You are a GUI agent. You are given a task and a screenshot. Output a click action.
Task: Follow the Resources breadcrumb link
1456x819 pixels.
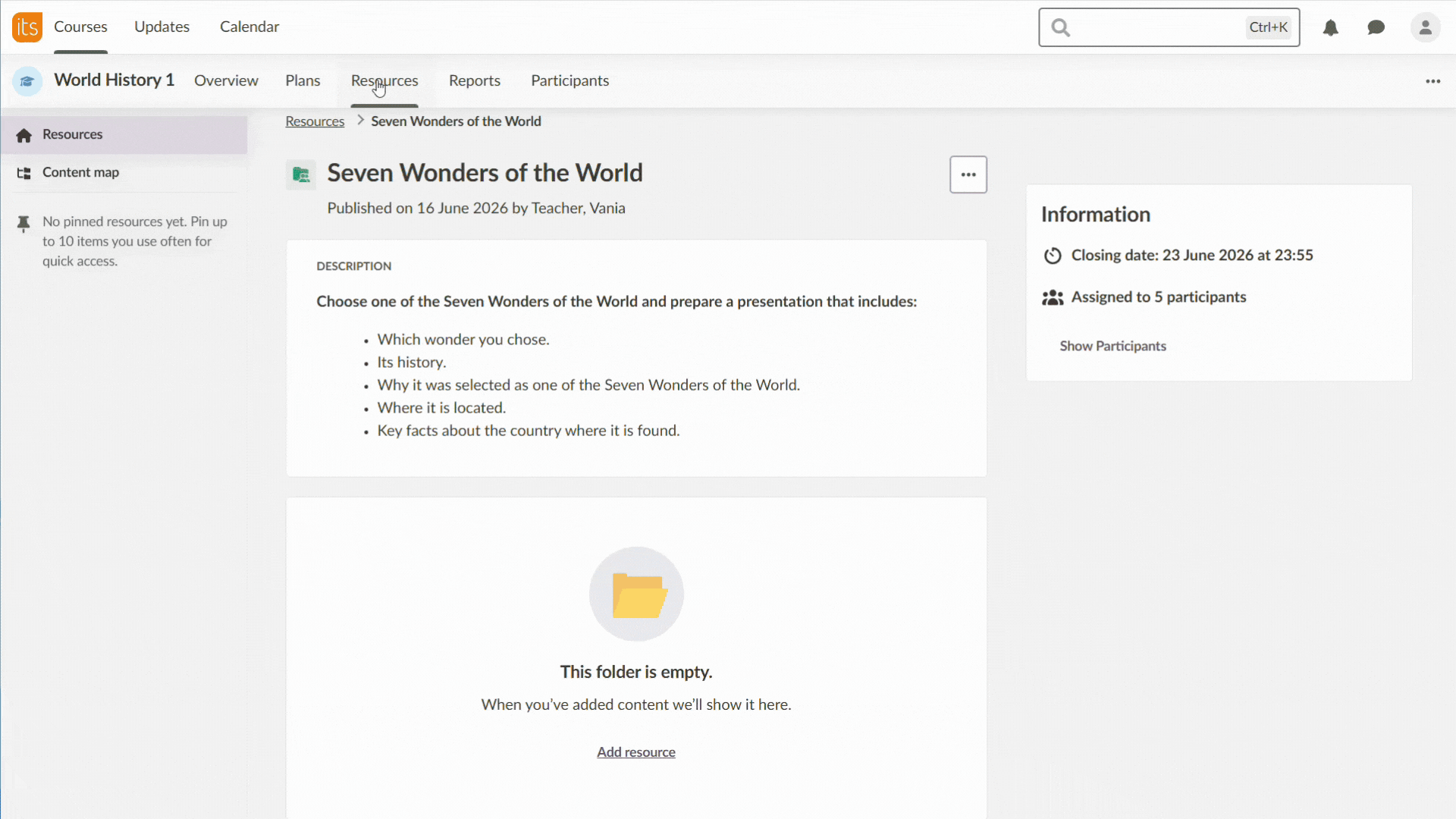coord(315,121)
